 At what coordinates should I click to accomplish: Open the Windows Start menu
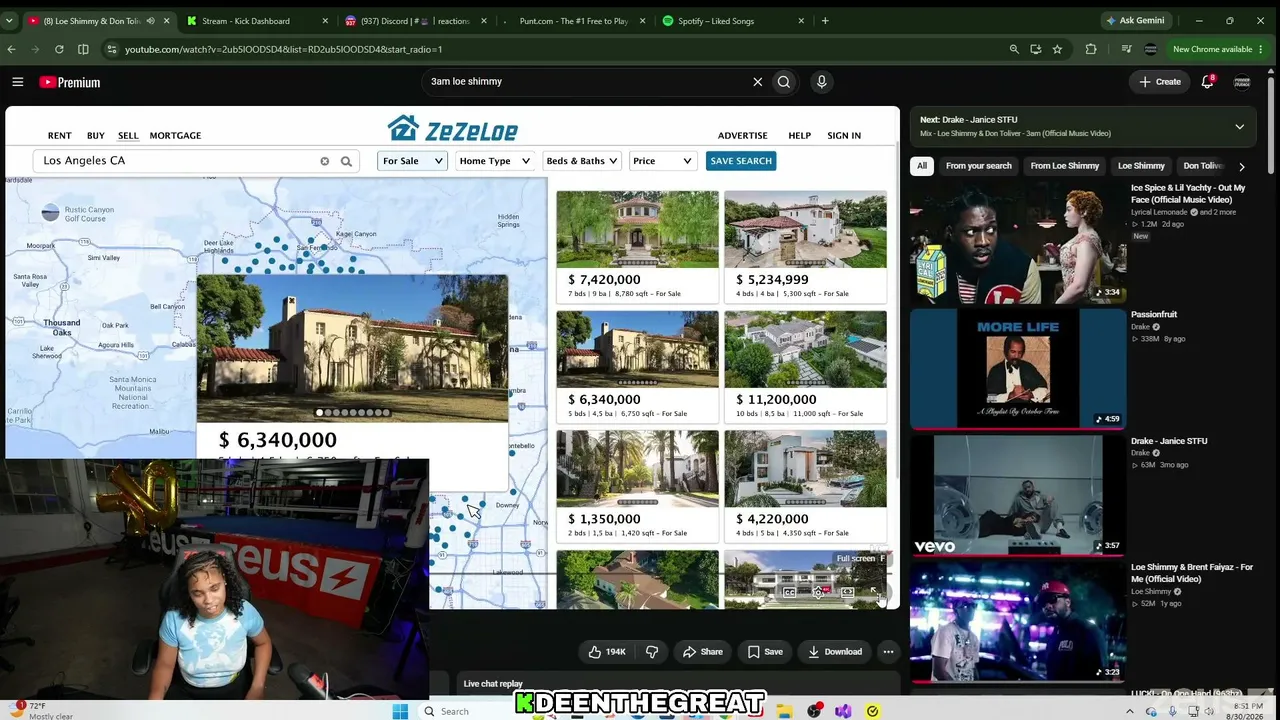tap(400, 711)
